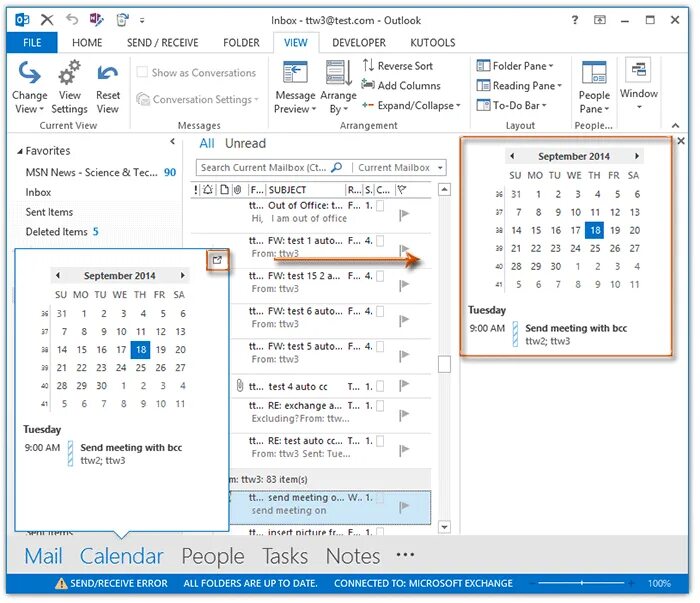
Task: Click the Window icon in ribbon
Action: coord(638,70)
